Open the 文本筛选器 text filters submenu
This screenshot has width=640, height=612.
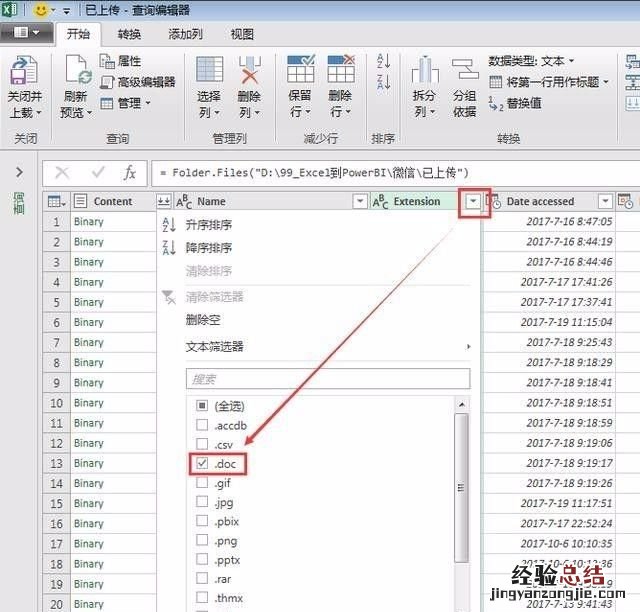[x=328, y=347]
